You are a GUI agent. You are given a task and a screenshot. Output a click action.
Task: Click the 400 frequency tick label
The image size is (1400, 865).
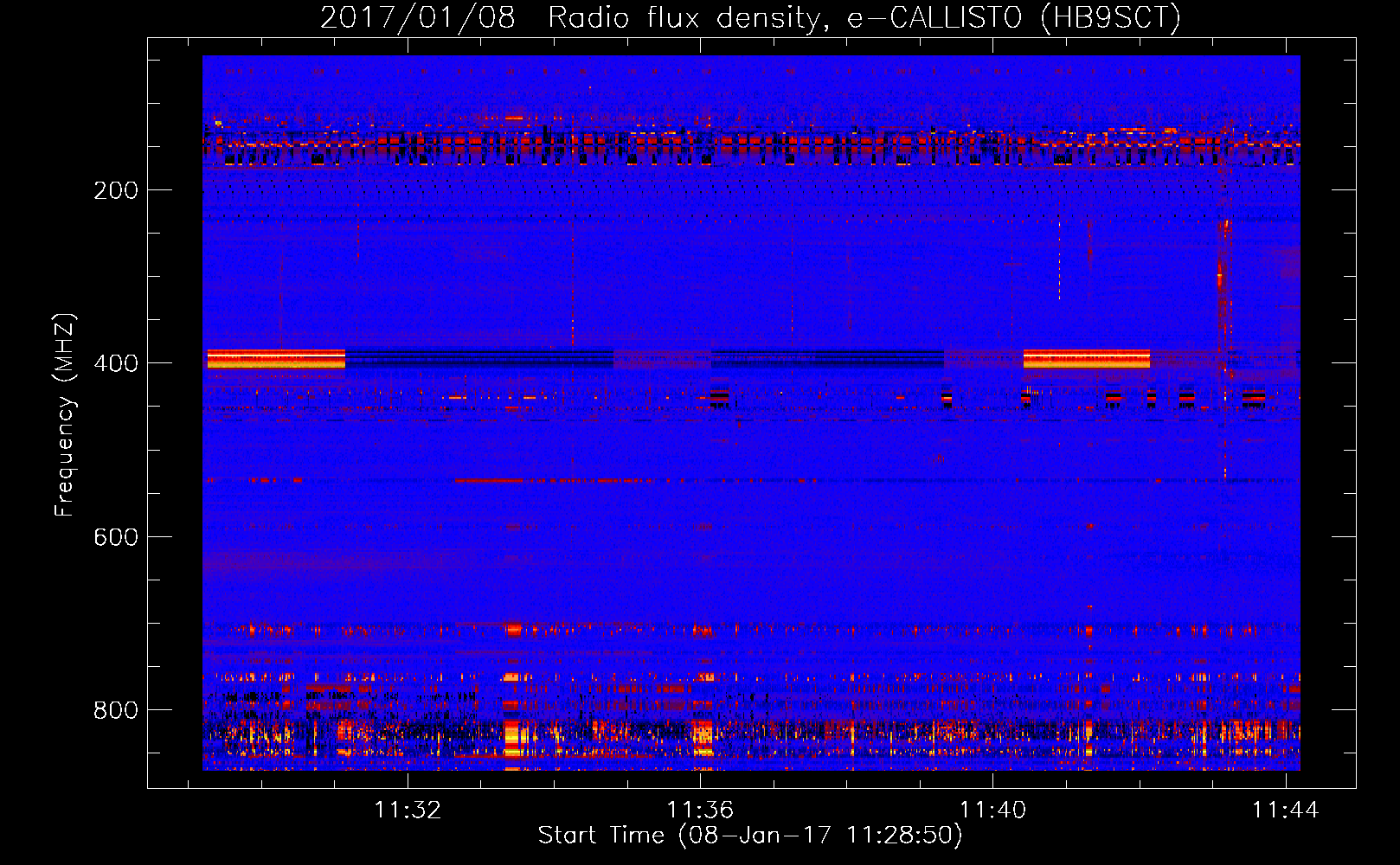point(116,363)
